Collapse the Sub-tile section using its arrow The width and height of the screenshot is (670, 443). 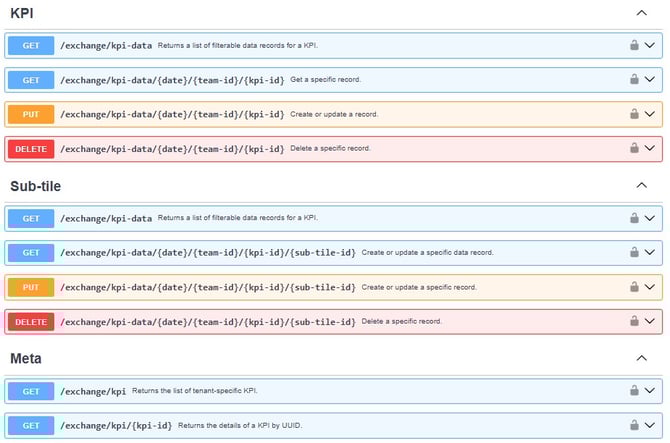click(x=641, y=185)
